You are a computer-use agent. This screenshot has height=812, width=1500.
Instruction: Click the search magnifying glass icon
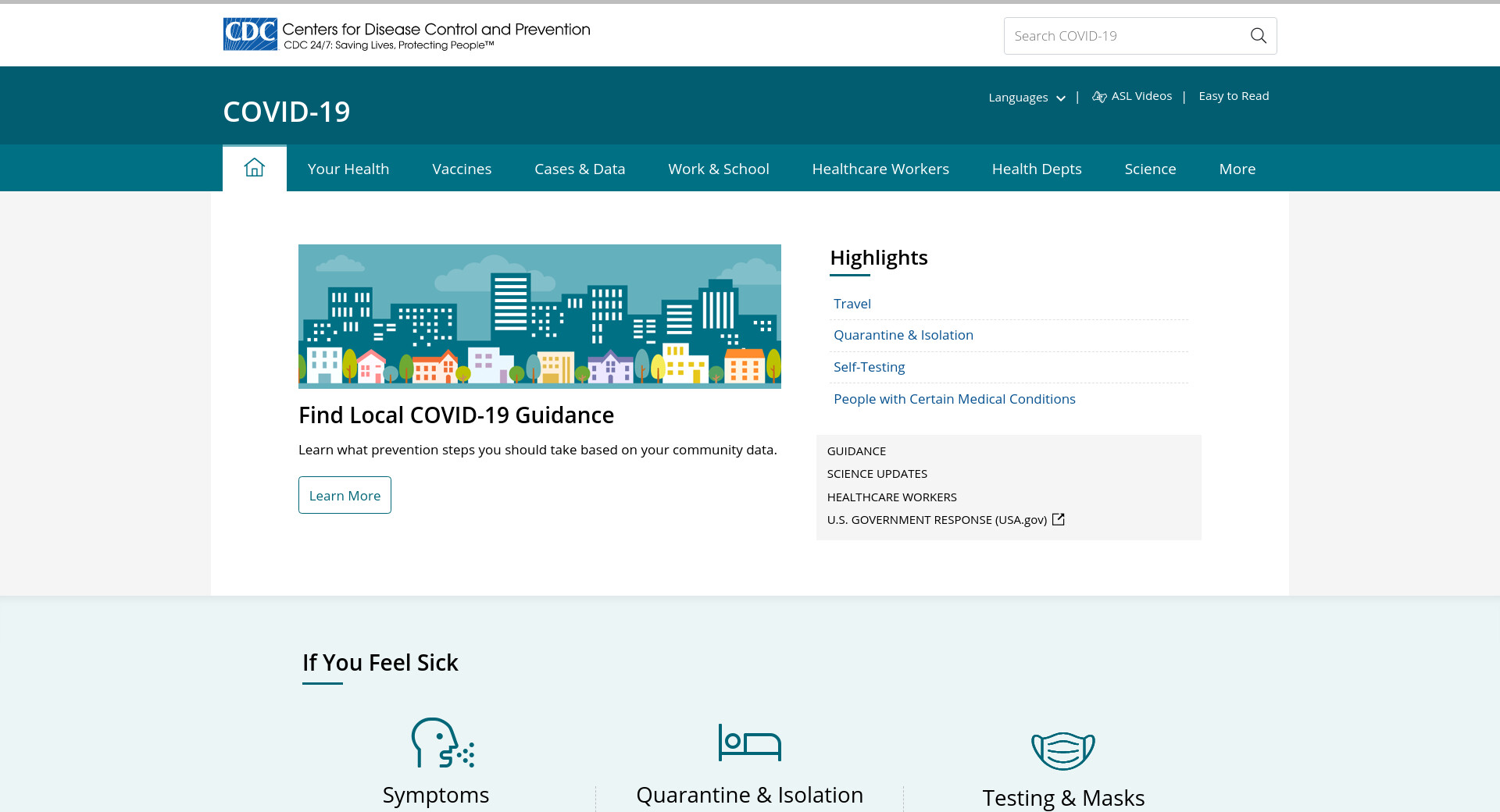[x=1258, y=36]
